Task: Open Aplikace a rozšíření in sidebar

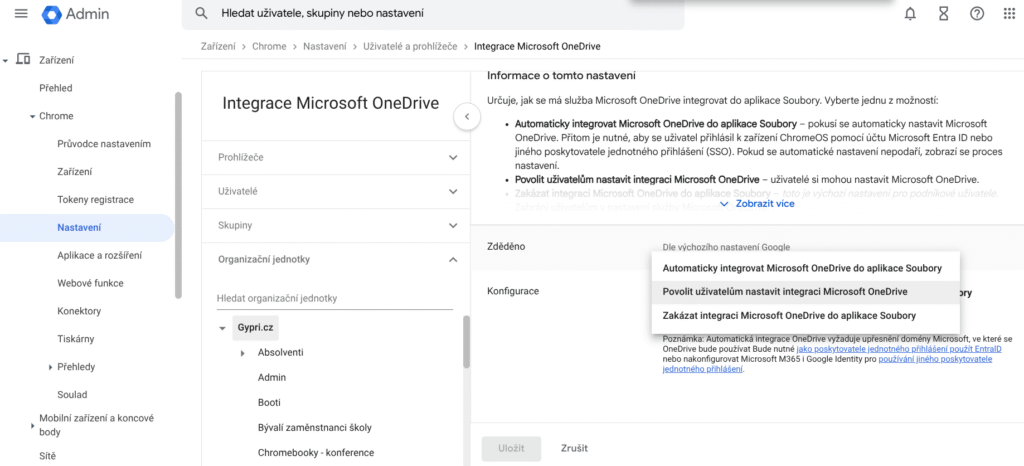Action: click(98, 256)
